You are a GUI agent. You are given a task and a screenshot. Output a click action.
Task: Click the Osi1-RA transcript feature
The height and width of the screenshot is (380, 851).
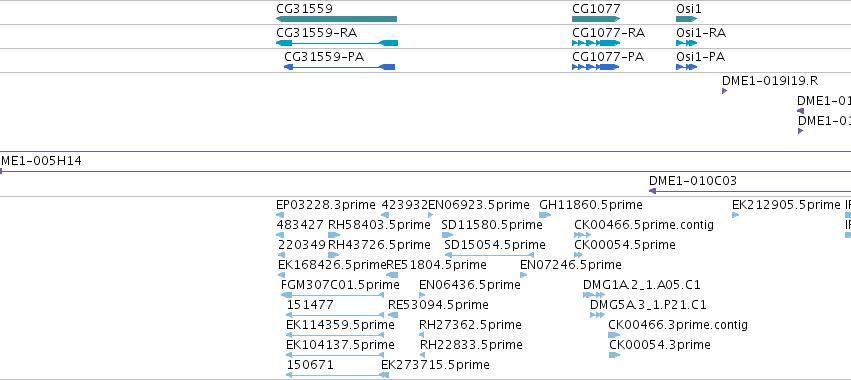(687, 43)
